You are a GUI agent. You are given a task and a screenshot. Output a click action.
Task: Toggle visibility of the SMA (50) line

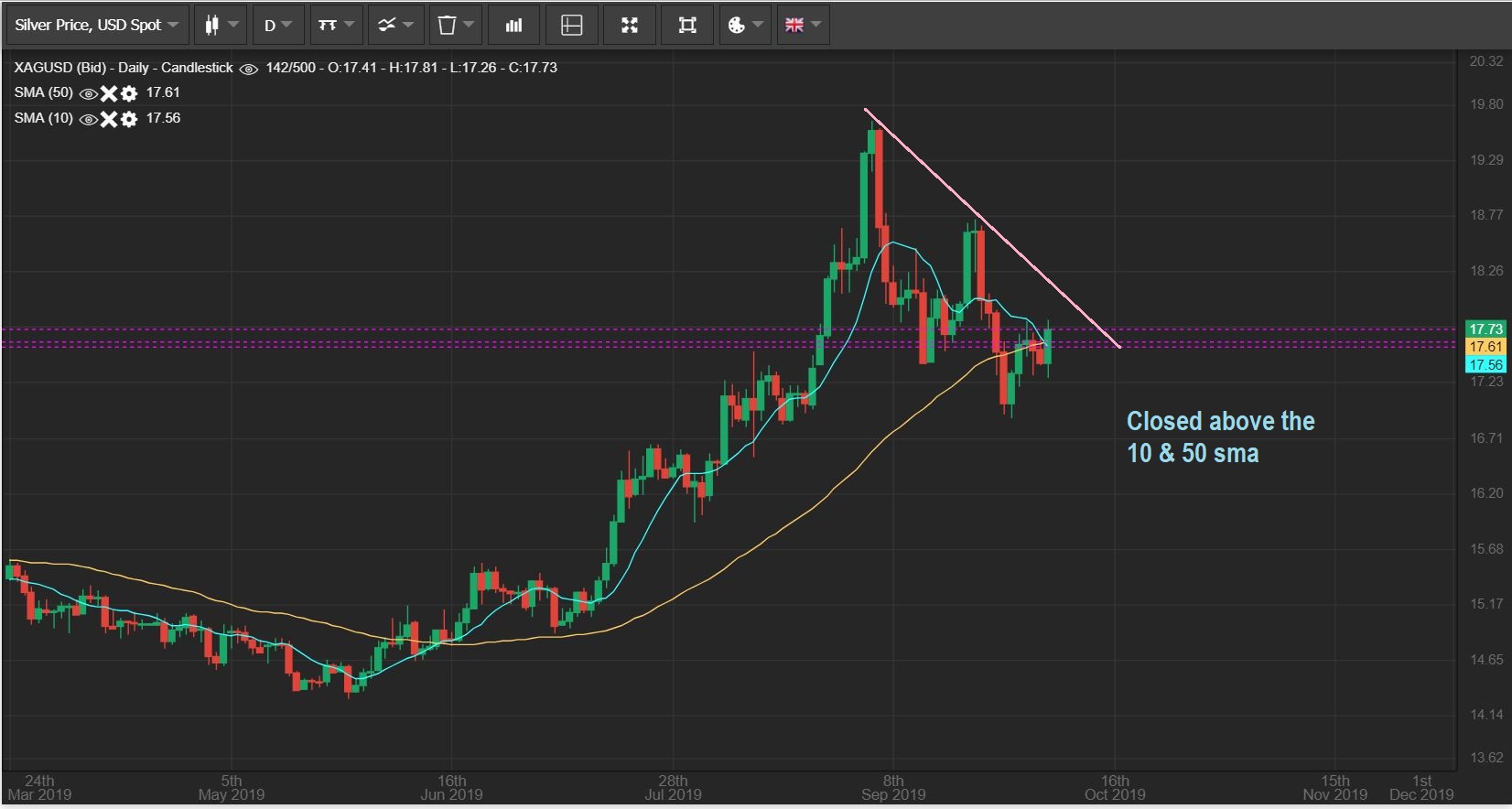tap(89, 93)
